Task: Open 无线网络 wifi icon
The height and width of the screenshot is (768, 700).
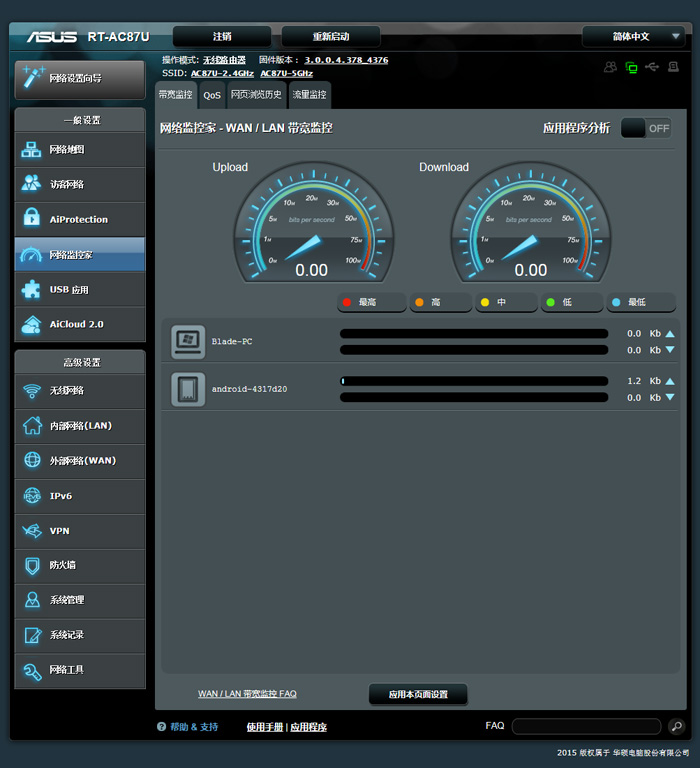Action: click(32, 391)
